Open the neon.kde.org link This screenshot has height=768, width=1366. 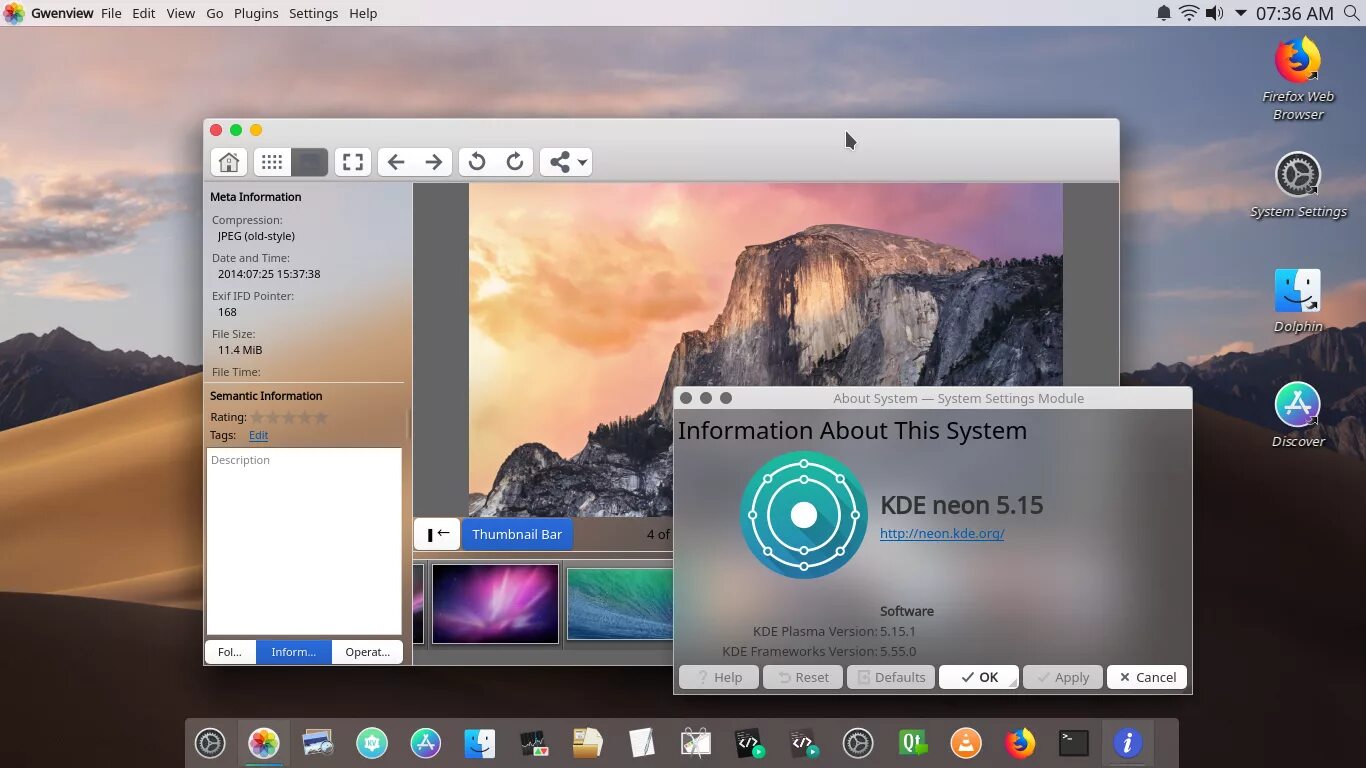(942, 534)
